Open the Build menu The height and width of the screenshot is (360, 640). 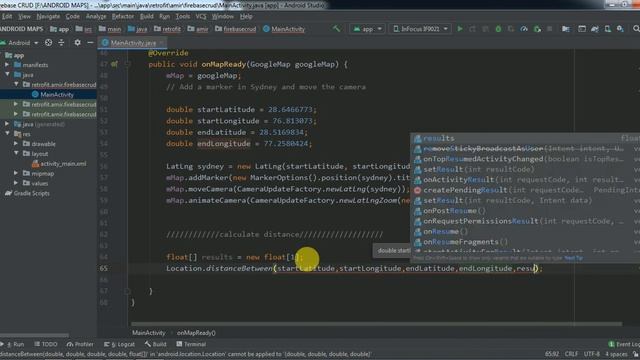click(147, 16)
